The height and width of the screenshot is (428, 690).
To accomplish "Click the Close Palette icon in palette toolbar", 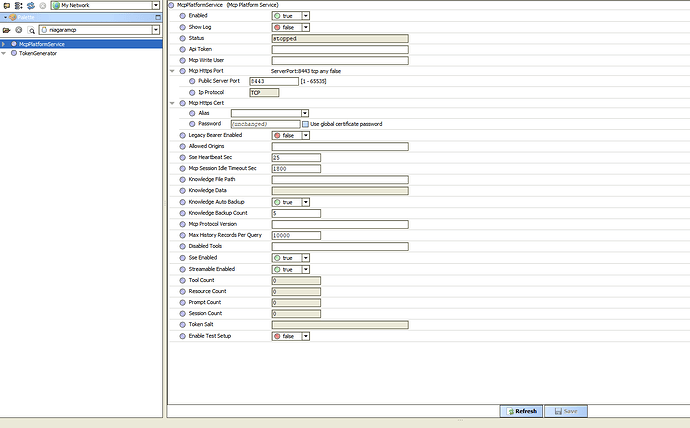I will (18, 30).
